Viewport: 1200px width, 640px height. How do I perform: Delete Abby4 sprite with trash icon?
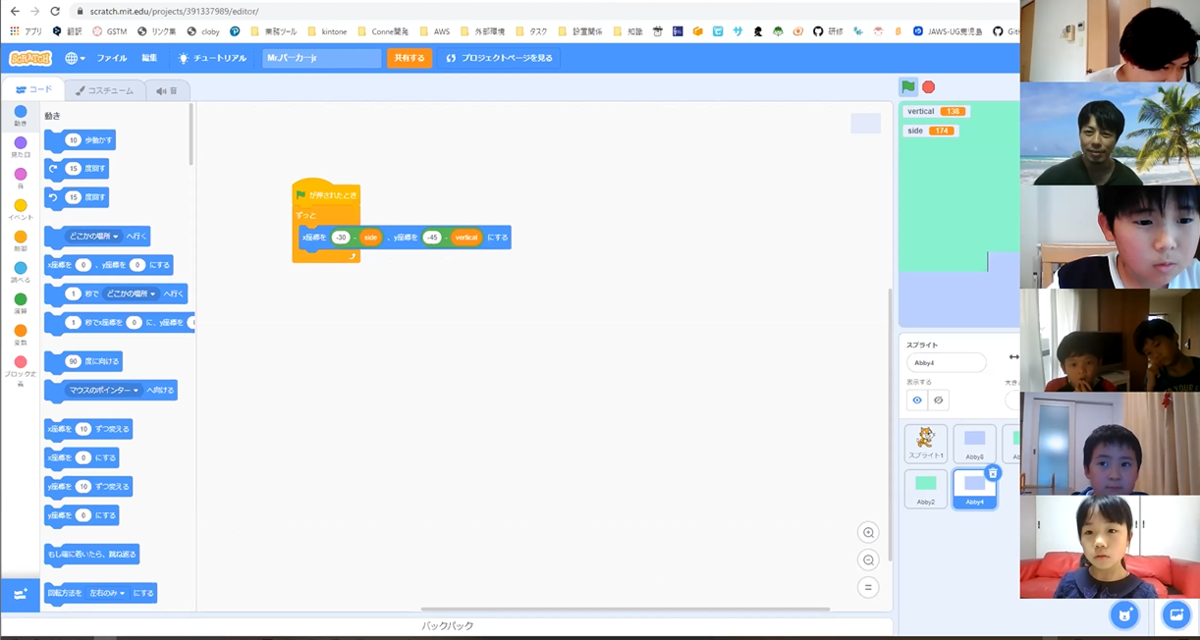(992, 473)
